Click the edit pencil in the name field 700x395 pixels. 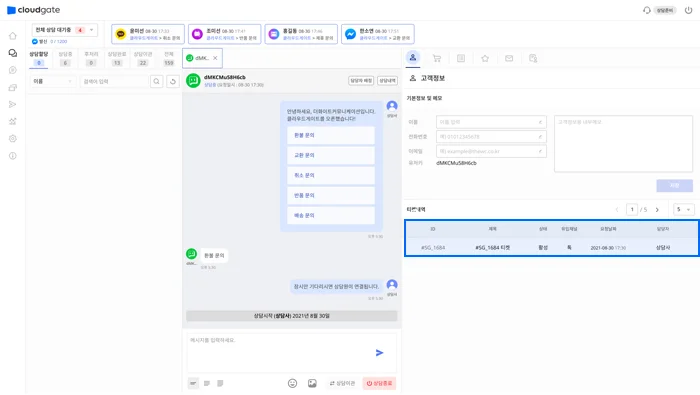coord(540,122)
